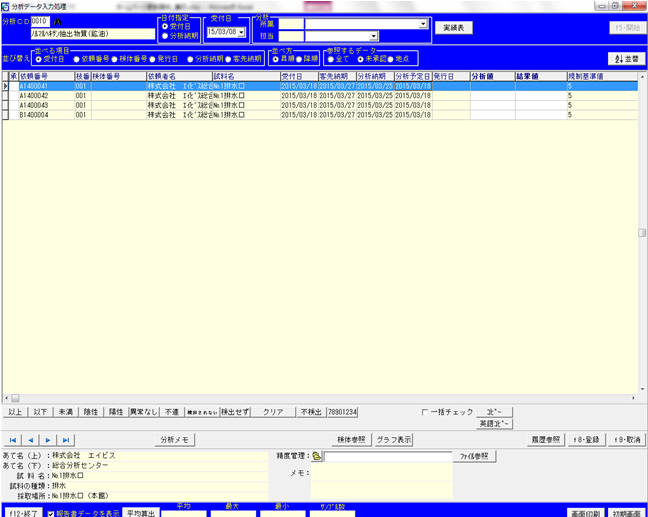This screenshot has height=517, width=648.
Task: Open 履歴参照 history
Action: point(546,440)
